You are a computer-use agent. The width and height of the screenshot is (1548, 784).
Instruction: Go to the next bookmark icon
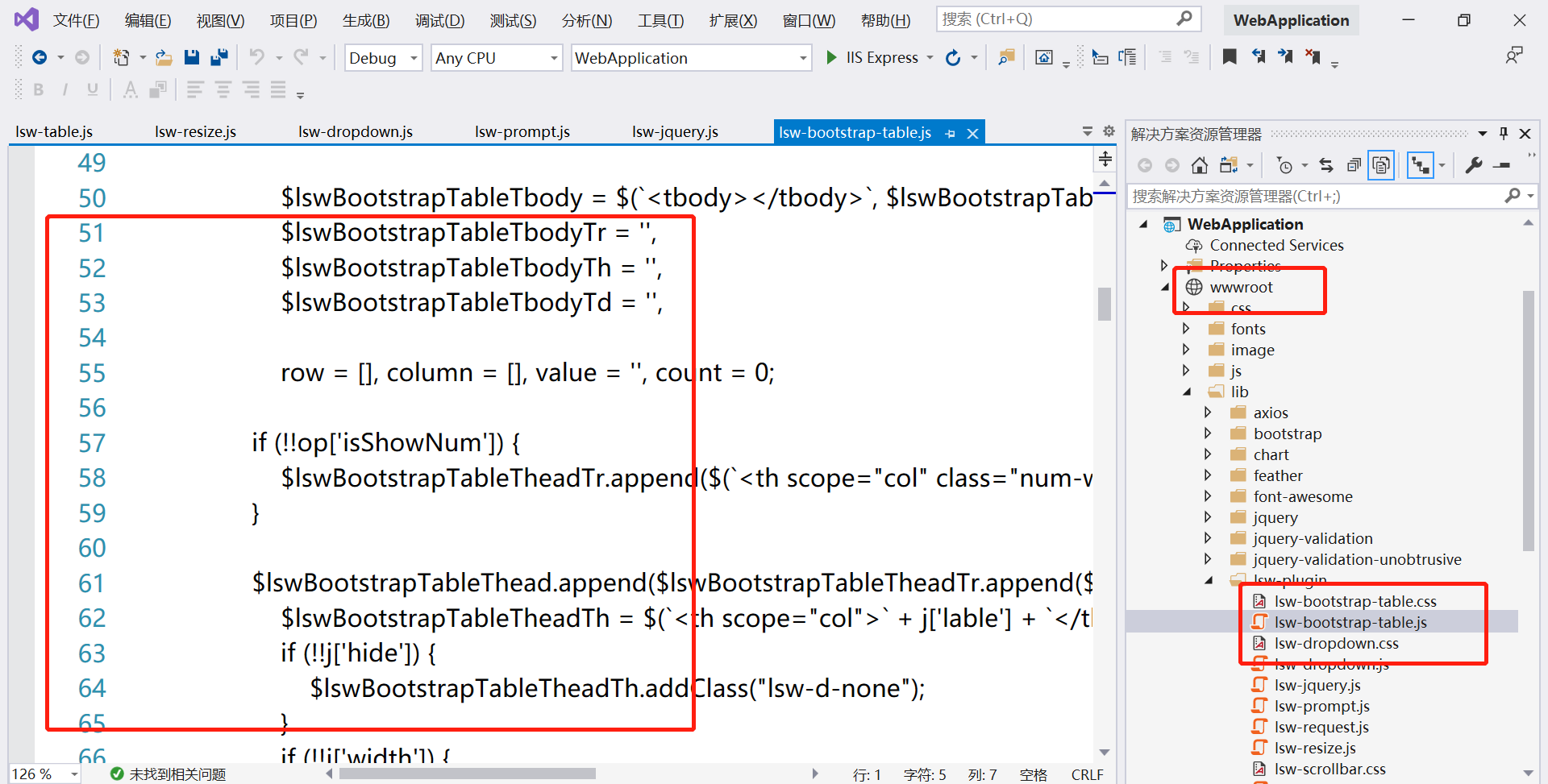pyautogui.click(x=1285, y=56)
